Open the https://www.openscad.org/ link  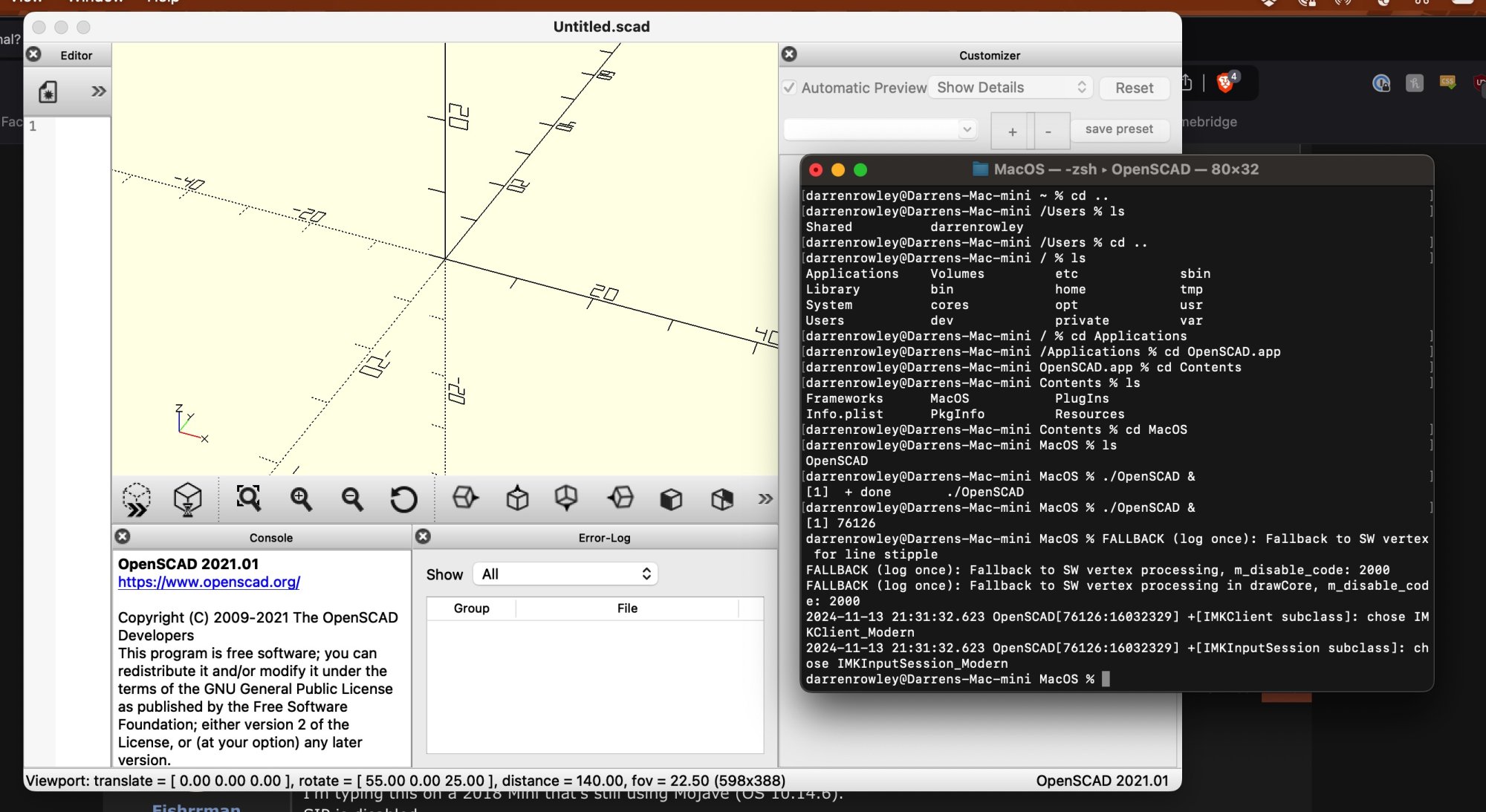(x=209, y=582)
